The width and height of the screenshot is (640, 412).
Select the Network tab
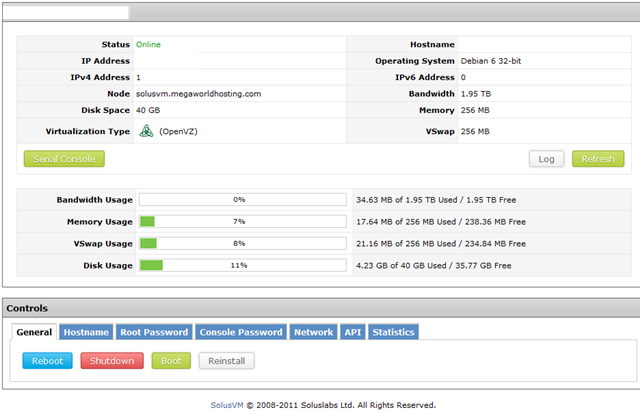click(x=313, y=332)
